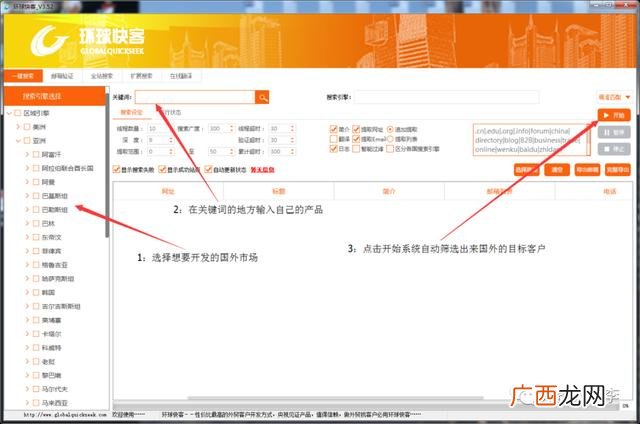Screen dimensions: 640x424
Task: Expand the 美洲 tree node
Action: pyautogui.click(x=18, y=127)
